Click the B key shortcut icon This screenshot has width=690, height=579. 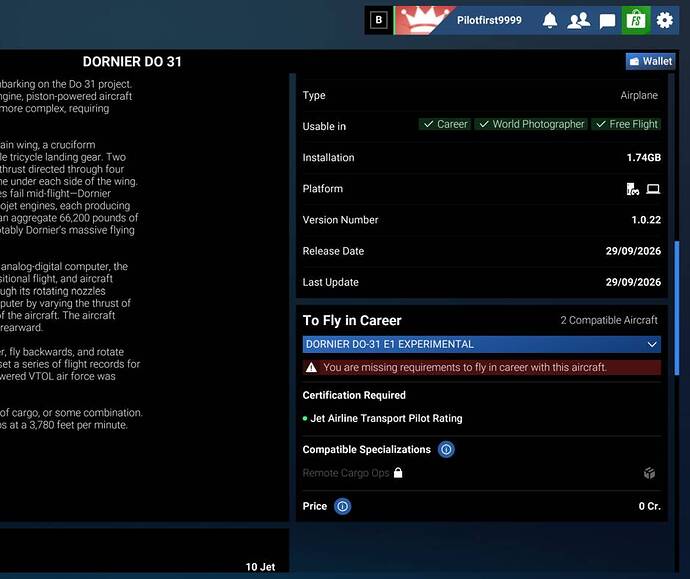click(378, 20)
